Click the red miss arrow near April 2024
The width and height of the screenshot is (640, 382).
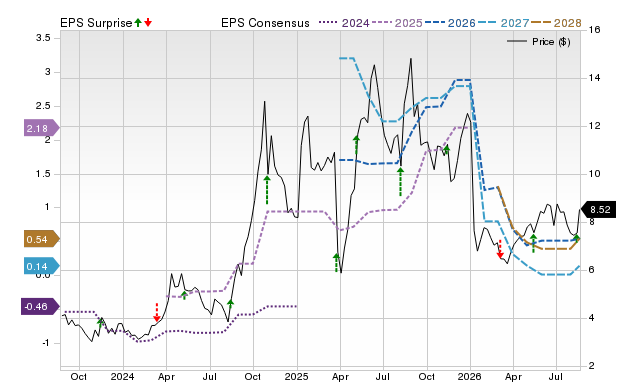[x=156, y=312]
